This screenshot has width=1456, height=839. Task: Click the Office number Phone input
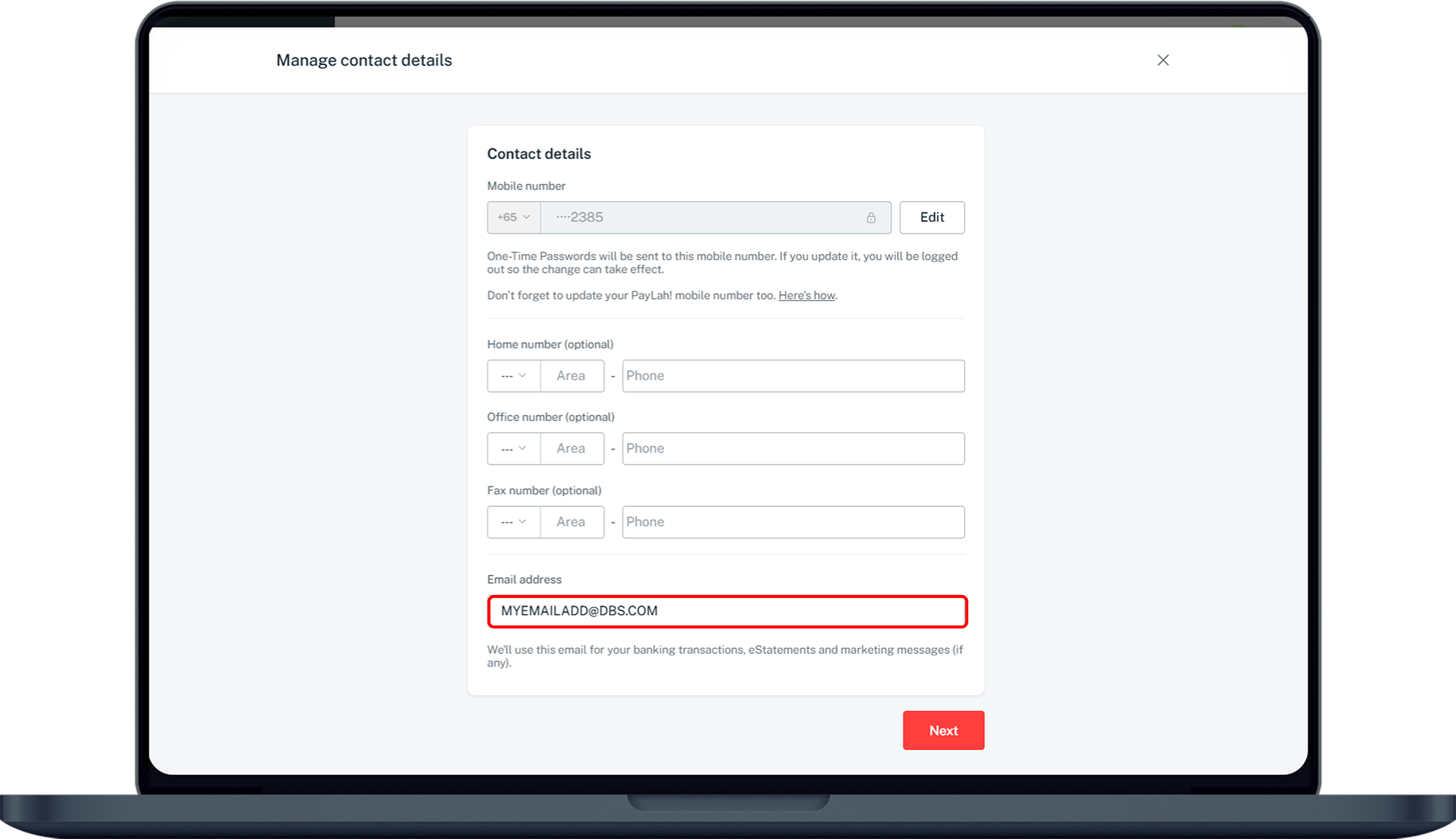tap(793, 449)
